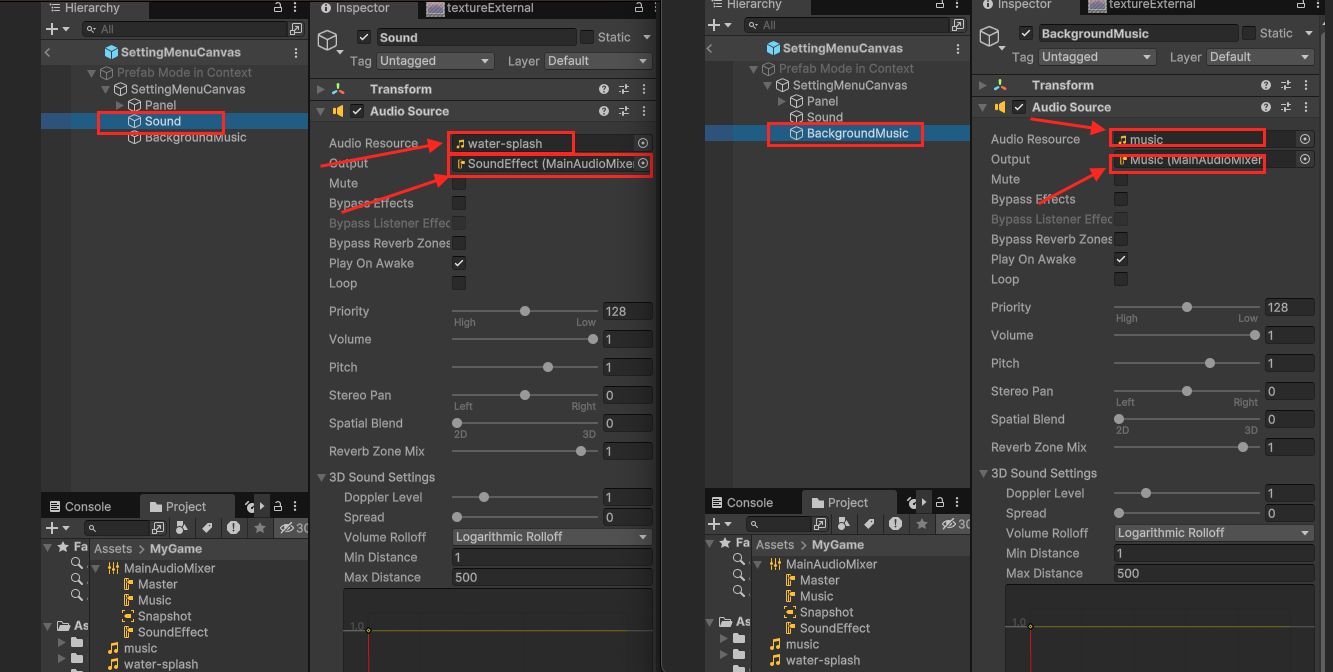Adjust Stereo Pan slider in right BackgroundMusic inspector
Viewport: 1333px width, 672px height.
(x=1187, y=391)
